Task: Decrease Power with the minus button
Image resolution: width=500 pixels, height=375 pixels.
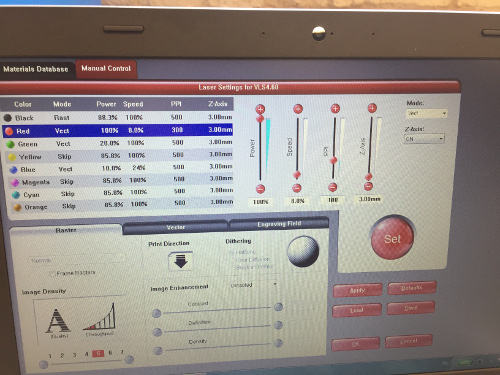Action: (260, 189)
